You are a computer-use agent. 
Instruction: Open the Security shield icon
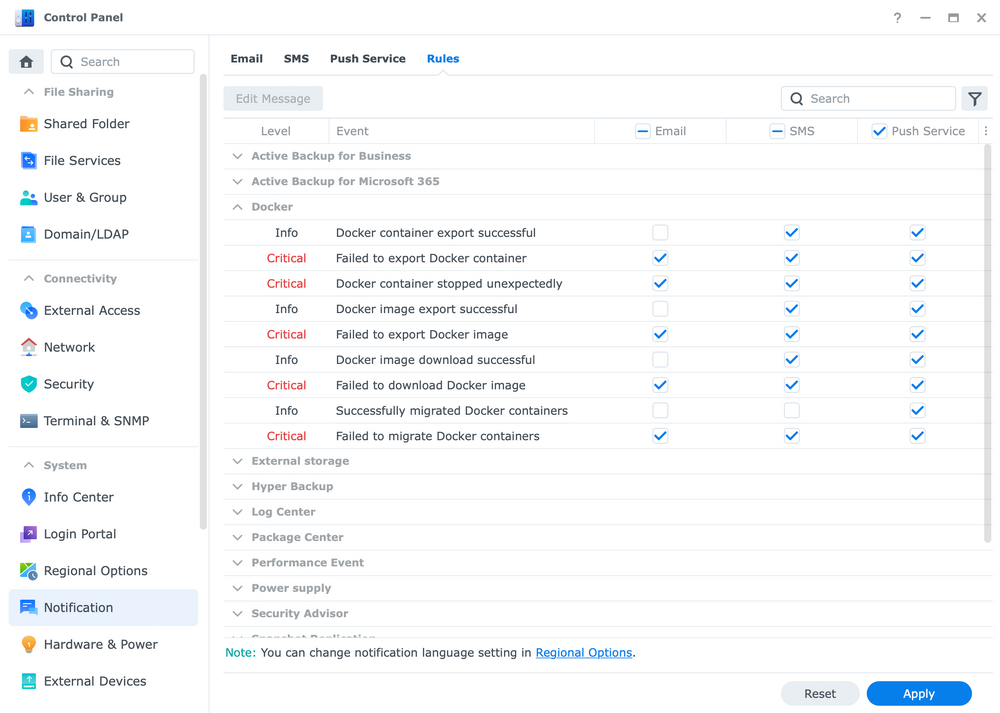pos(28,384)
